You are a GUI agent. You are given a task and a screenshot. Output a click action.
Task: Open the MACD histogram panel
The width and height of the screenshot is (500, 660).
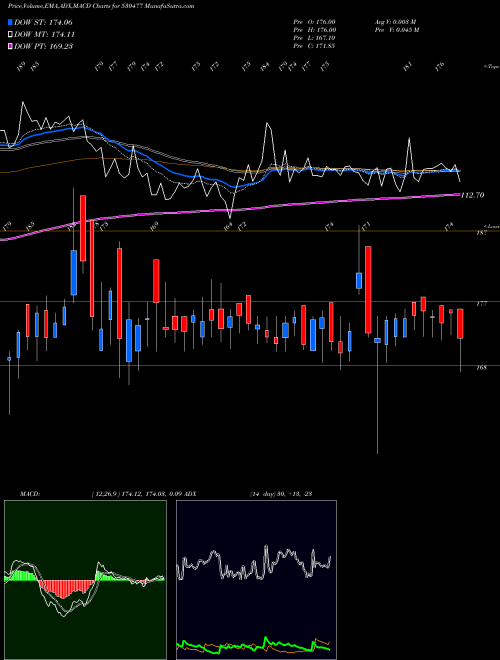pos(85,580)
